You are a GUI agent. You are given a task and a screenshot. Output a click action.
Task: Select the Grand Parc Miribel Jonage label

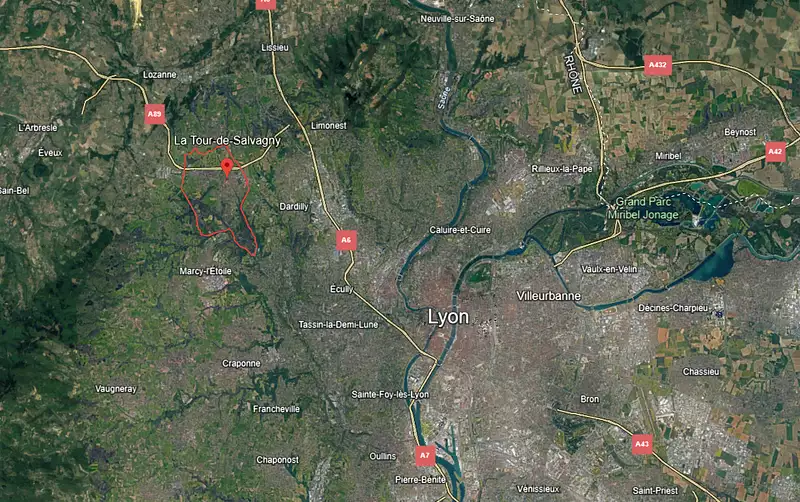click(643, 208)
